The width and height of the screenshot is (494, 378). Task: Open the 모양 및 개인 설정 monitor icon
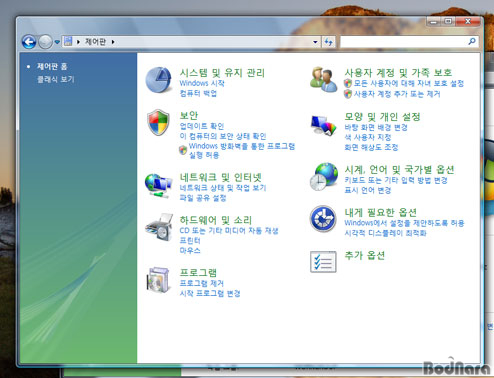[323, 125]
